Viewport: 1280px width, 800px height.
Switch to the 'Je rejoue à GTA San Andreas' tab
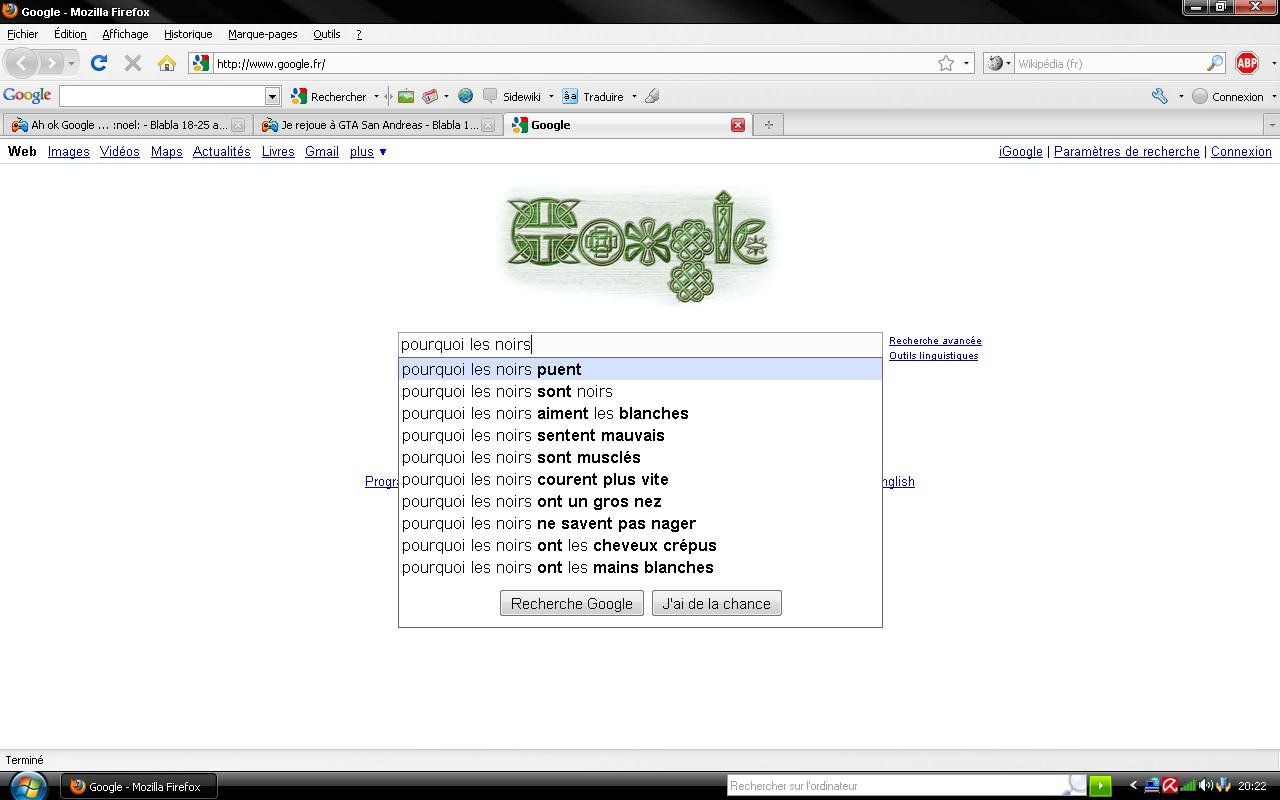tap(378, 125)
